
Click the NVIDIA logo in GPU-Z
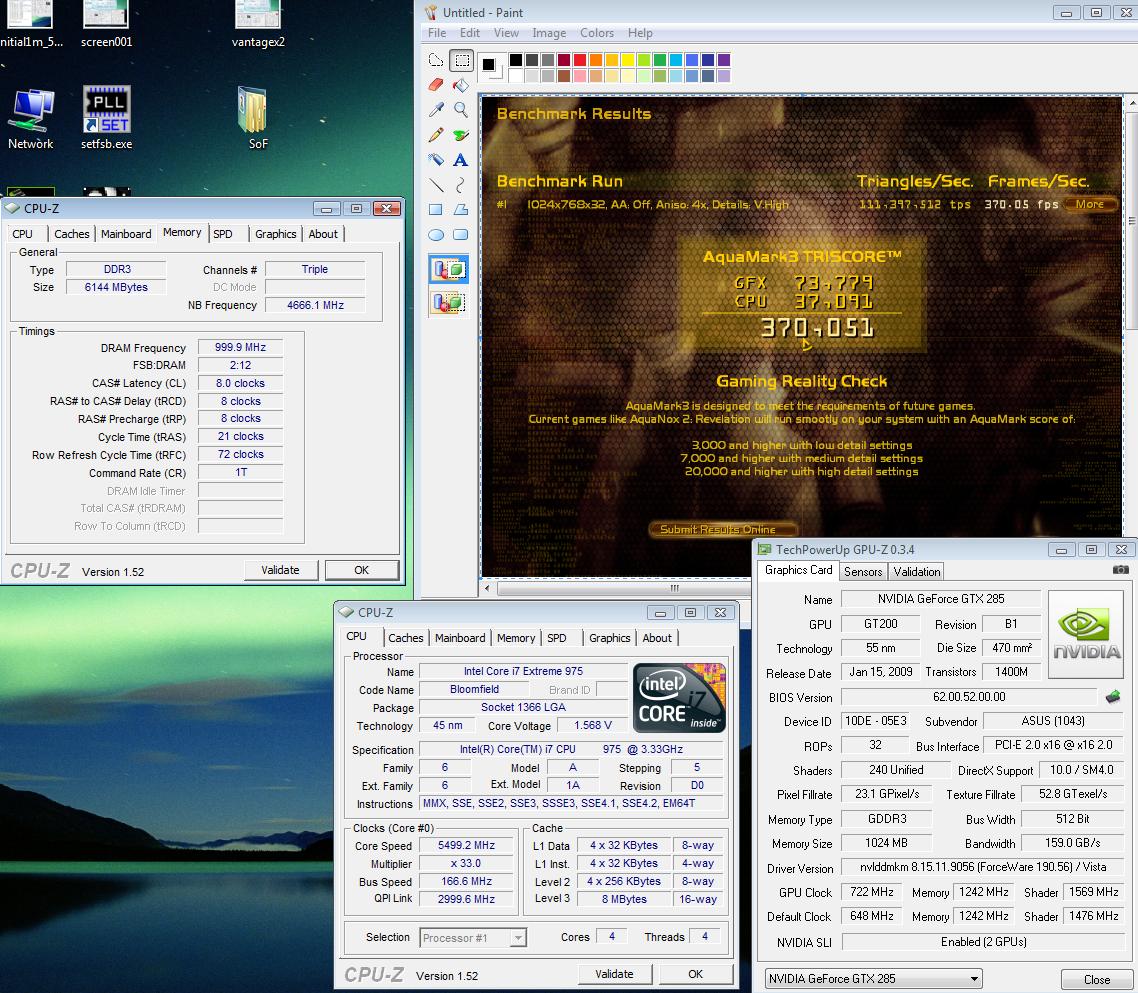(1086, 634)
